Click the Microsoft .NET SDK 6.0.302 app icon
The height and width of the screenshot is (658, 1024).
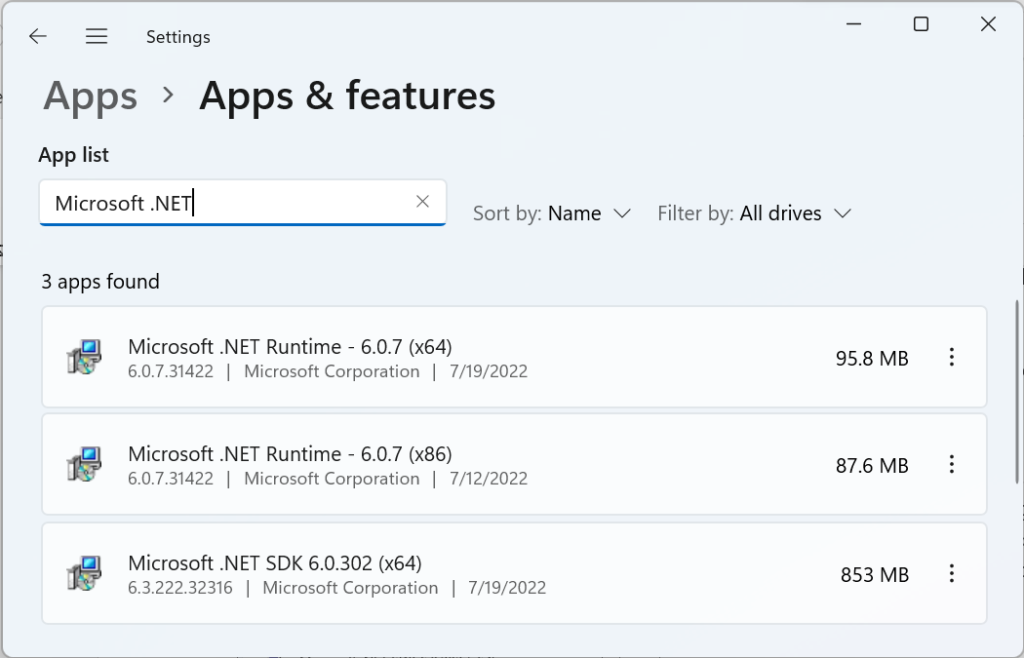click(88, 573)
